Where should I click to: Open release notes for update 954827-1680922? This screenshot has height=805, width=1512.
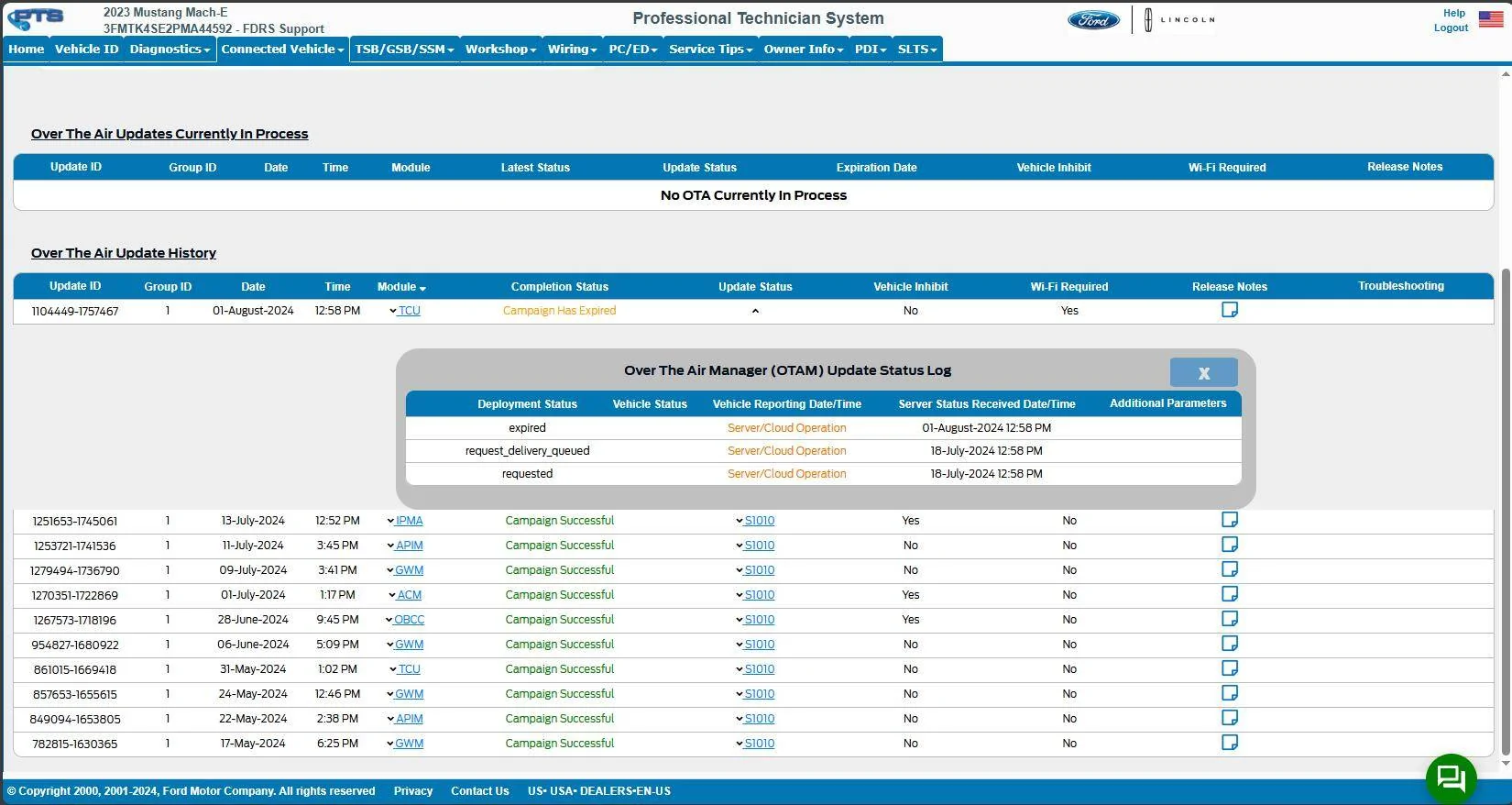[1230, 644]
